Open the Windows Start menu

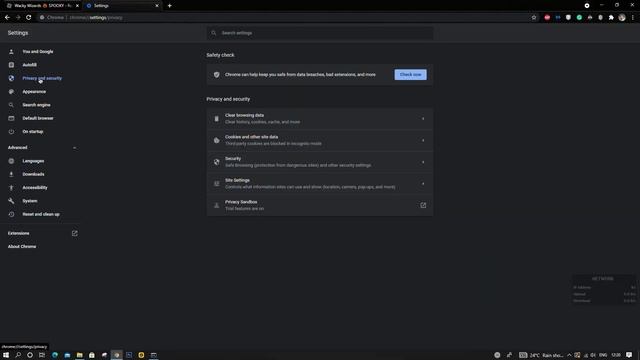(6, 355)
